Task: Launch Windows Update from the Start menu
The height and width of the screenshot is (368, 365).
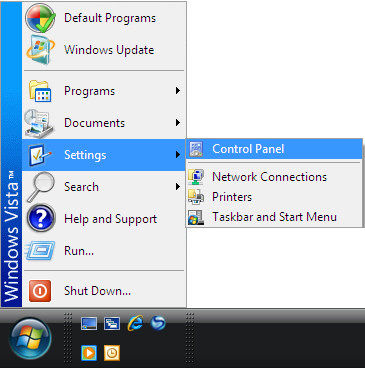Action: pos(104,50)
